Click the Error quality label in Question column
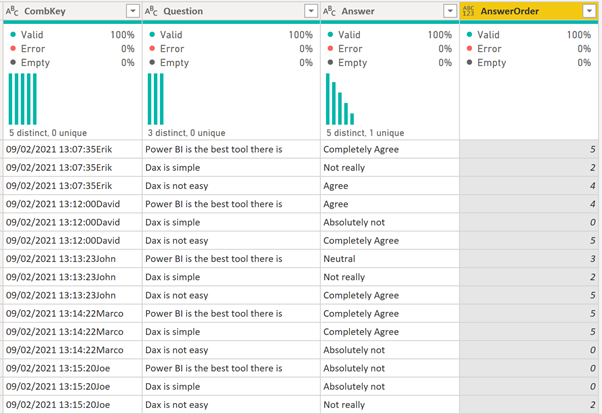The width and height of the screenshot is (602, 414). pyautogui.click(x=172, y=49)
